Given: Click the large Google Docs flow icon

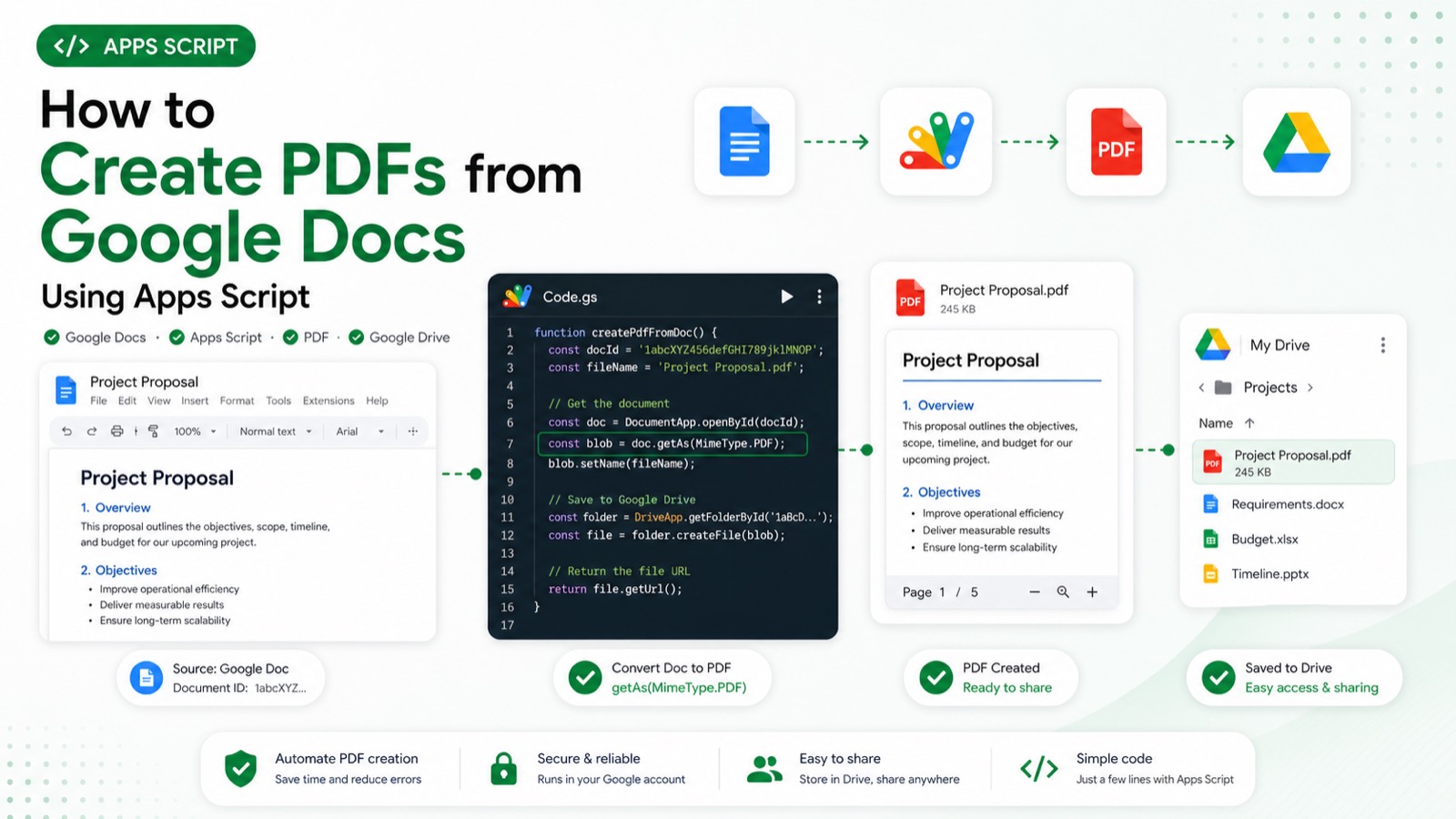Looking at the screenshot, I should click(x=744, y=141).
